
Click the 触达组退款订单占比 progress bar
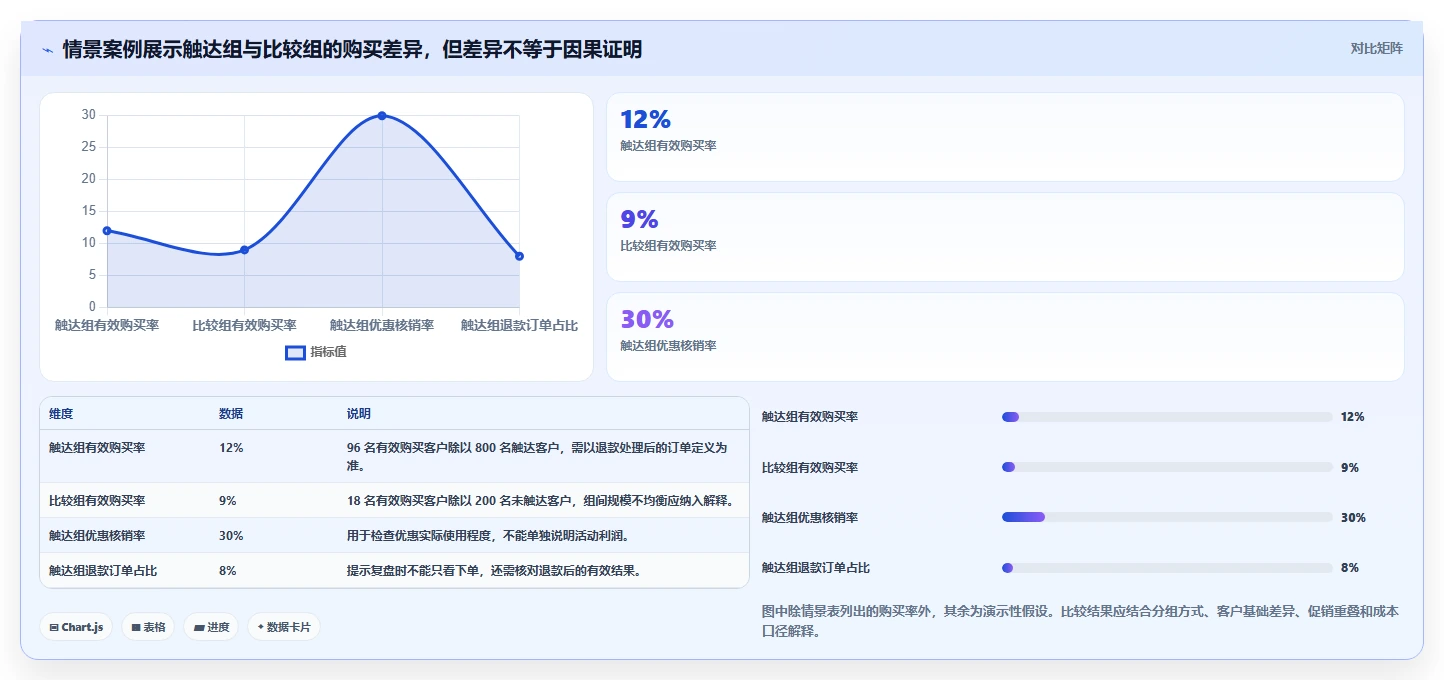click(1167, 568)
